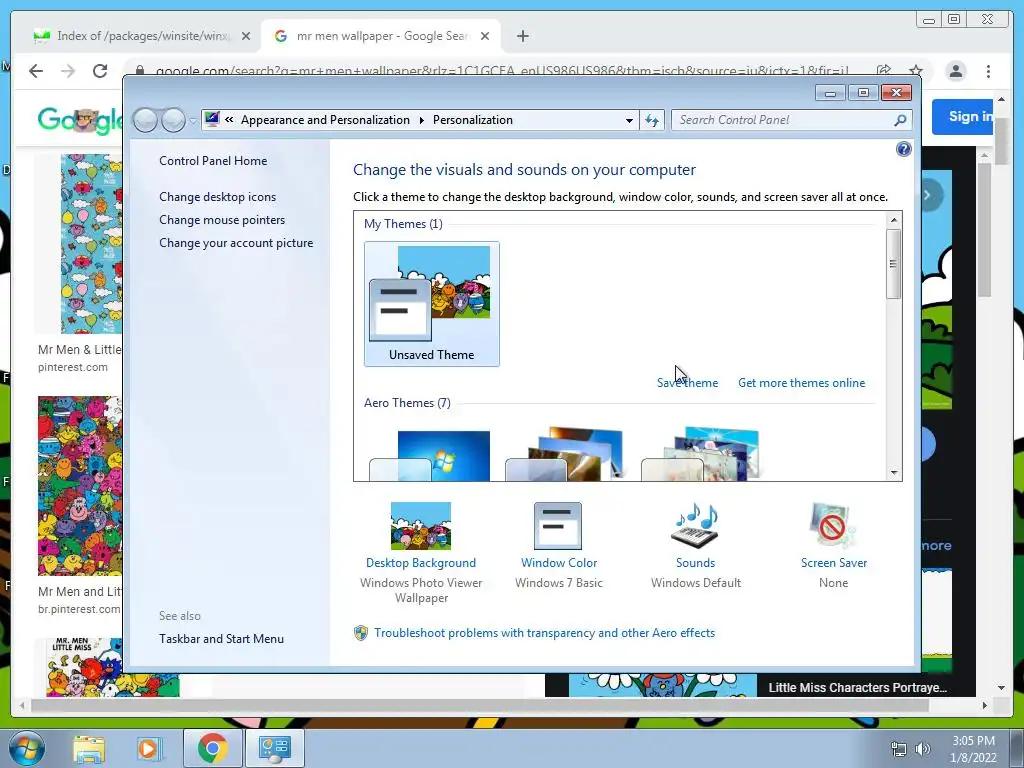Click the themes list scroll down arrow
1024x768 pixels.
pyautogui.click(x=894, y=473)
